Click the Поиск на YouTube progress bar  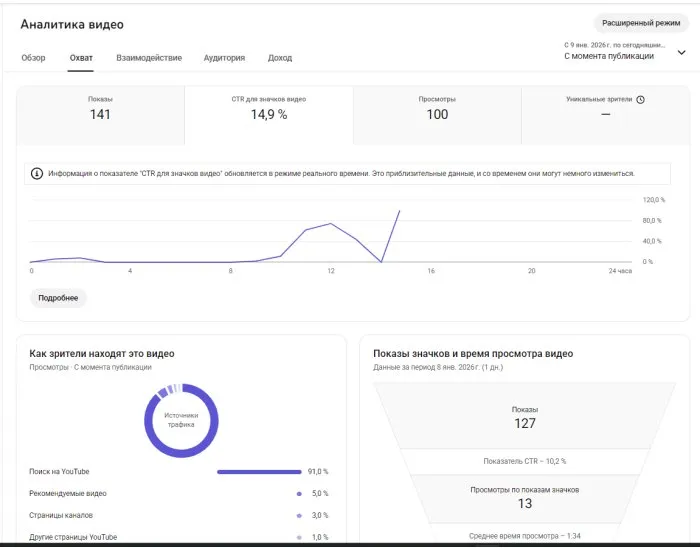(259, 472)
